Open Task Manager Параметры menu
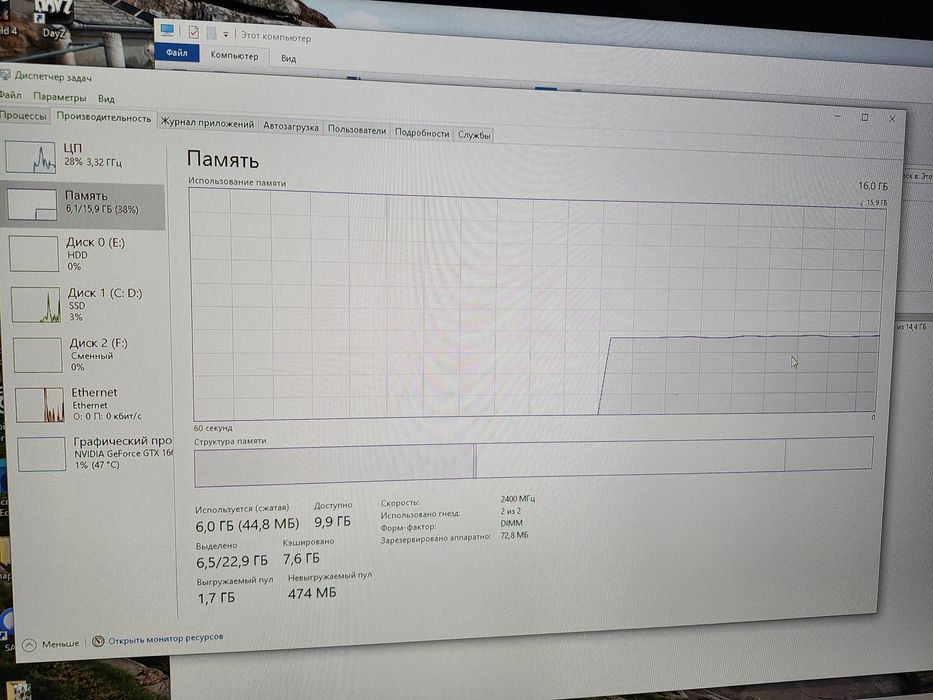The width and height of the screenshot is (933, 700). pos(60,96)
